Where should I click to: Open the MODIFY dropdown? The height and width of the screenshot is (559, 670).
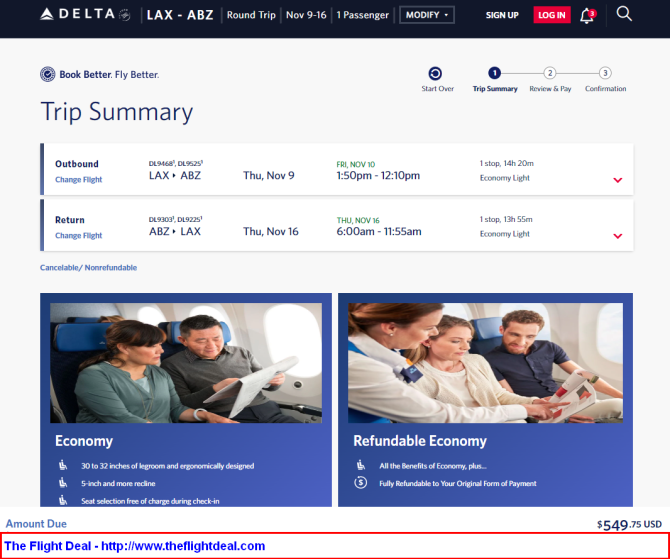tap(427, 15)
